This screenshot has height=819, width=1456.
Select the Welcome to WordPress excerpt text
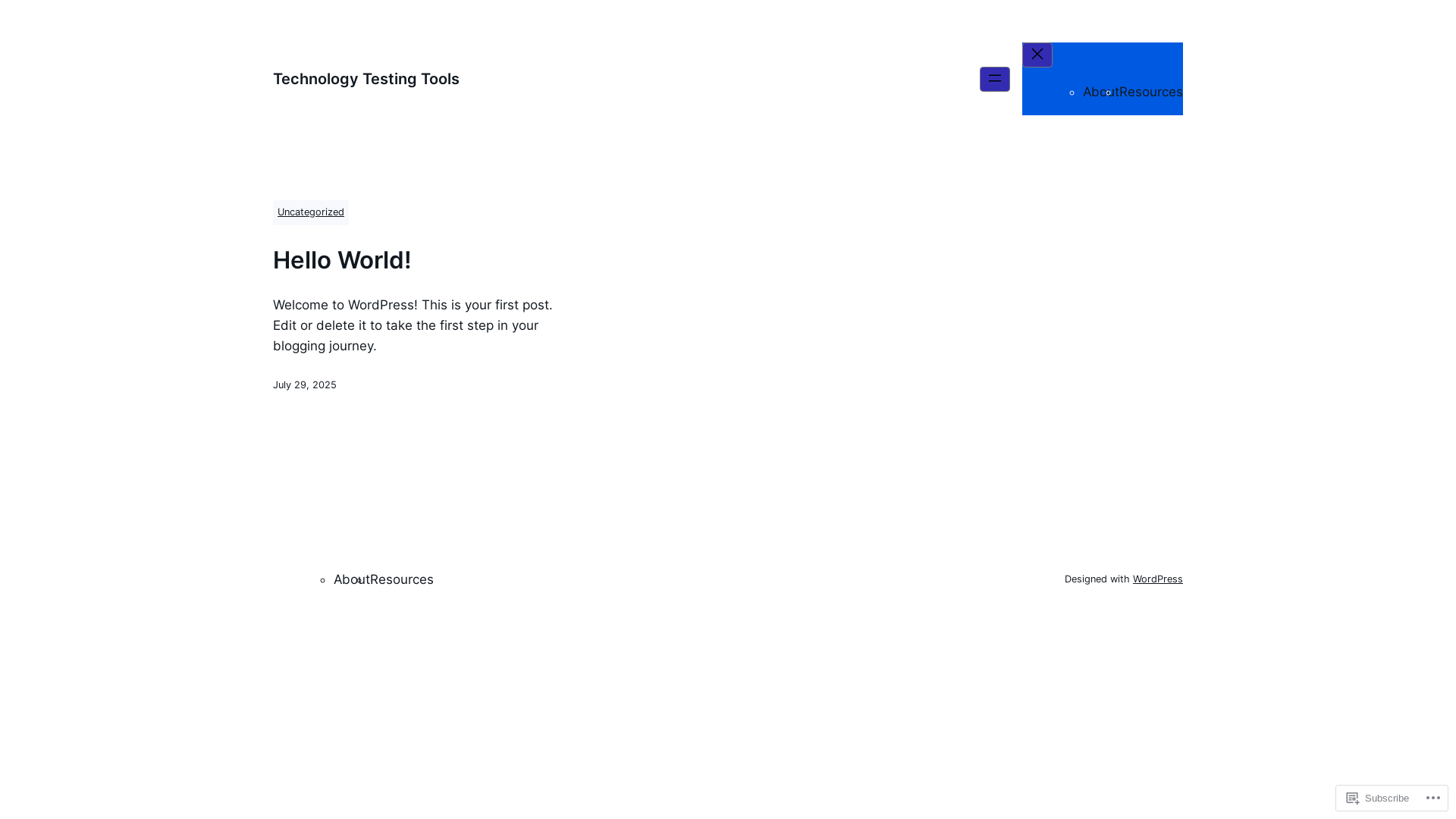413,325
